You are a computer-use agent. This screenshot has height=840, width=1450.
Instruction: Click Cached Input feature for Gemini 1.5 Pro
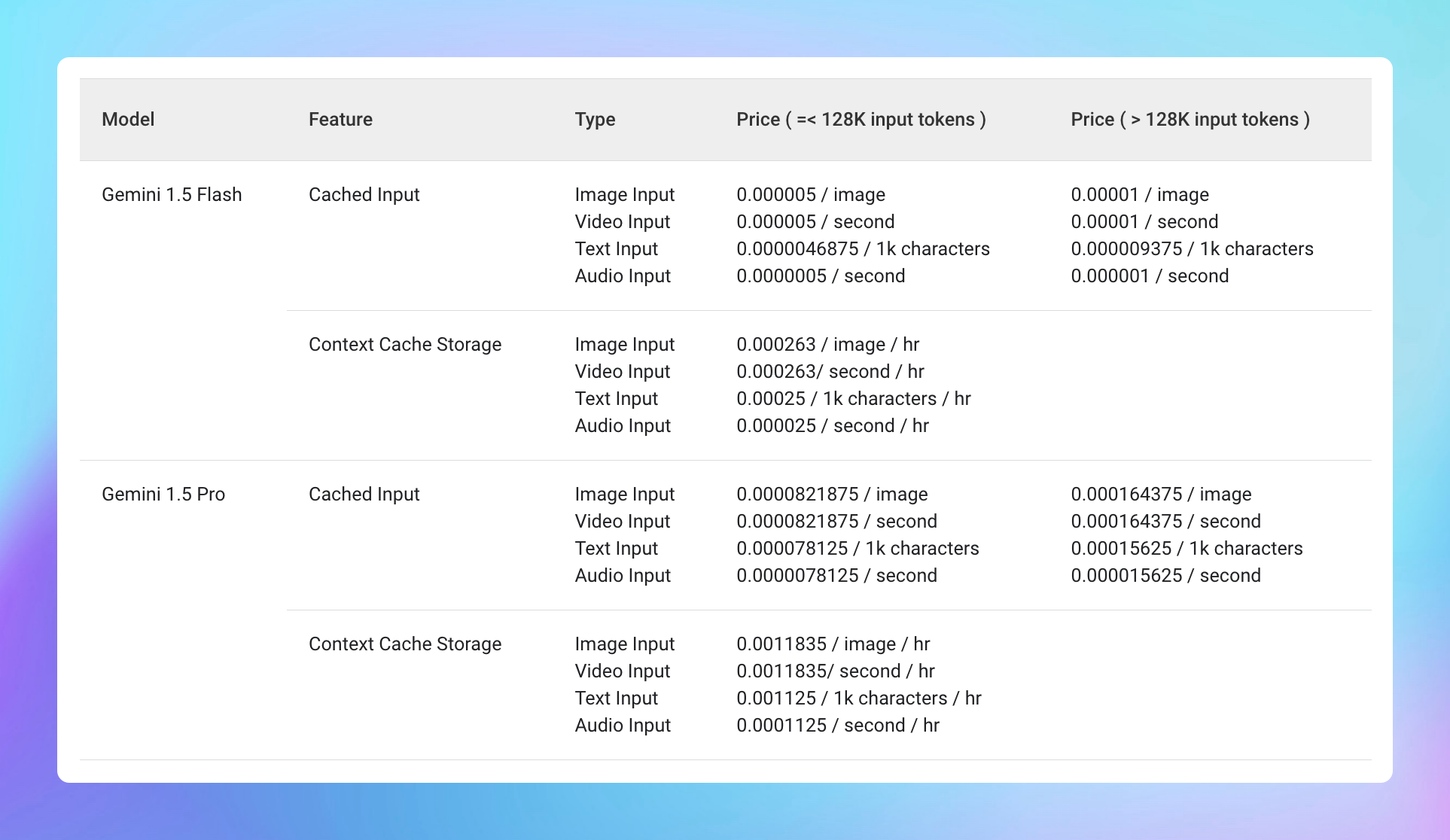pyautogui.click(x=364, y=495)
